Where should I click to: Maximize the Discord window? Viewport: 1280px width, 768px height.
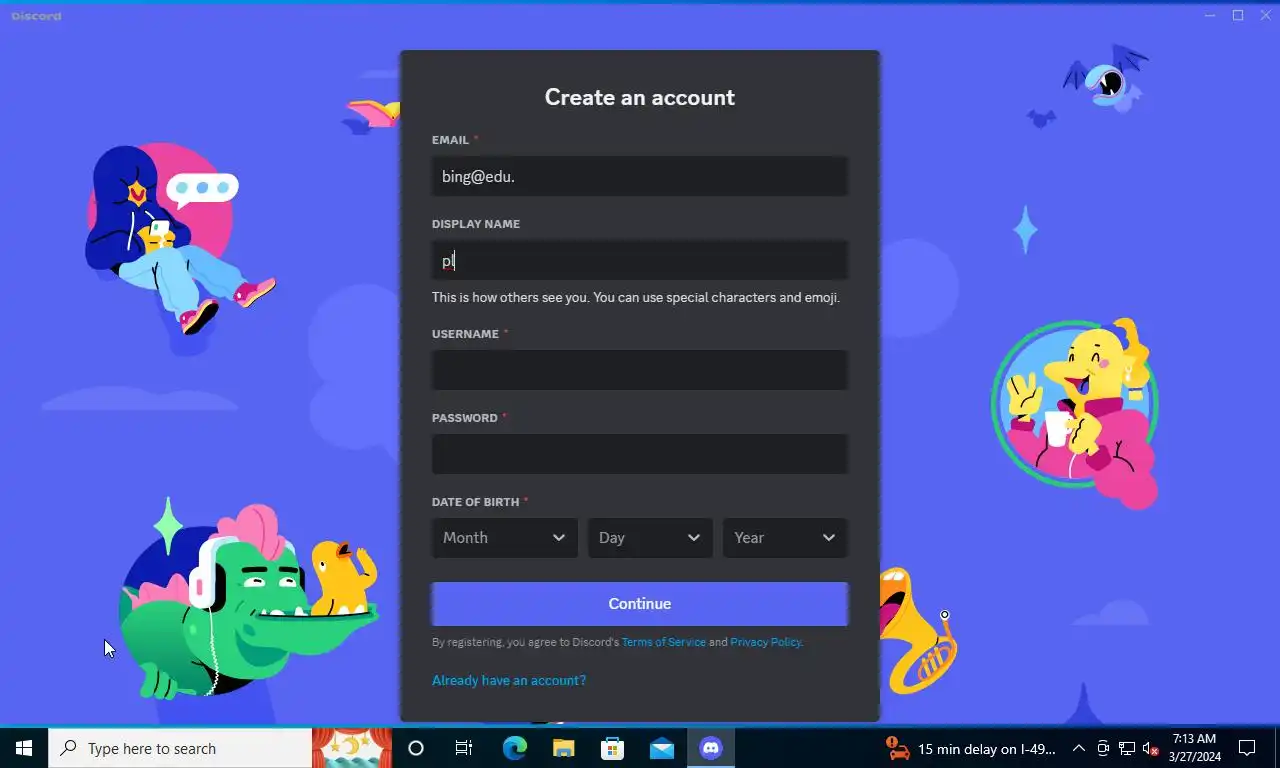pyautogui.click(x=1238, y=15)
